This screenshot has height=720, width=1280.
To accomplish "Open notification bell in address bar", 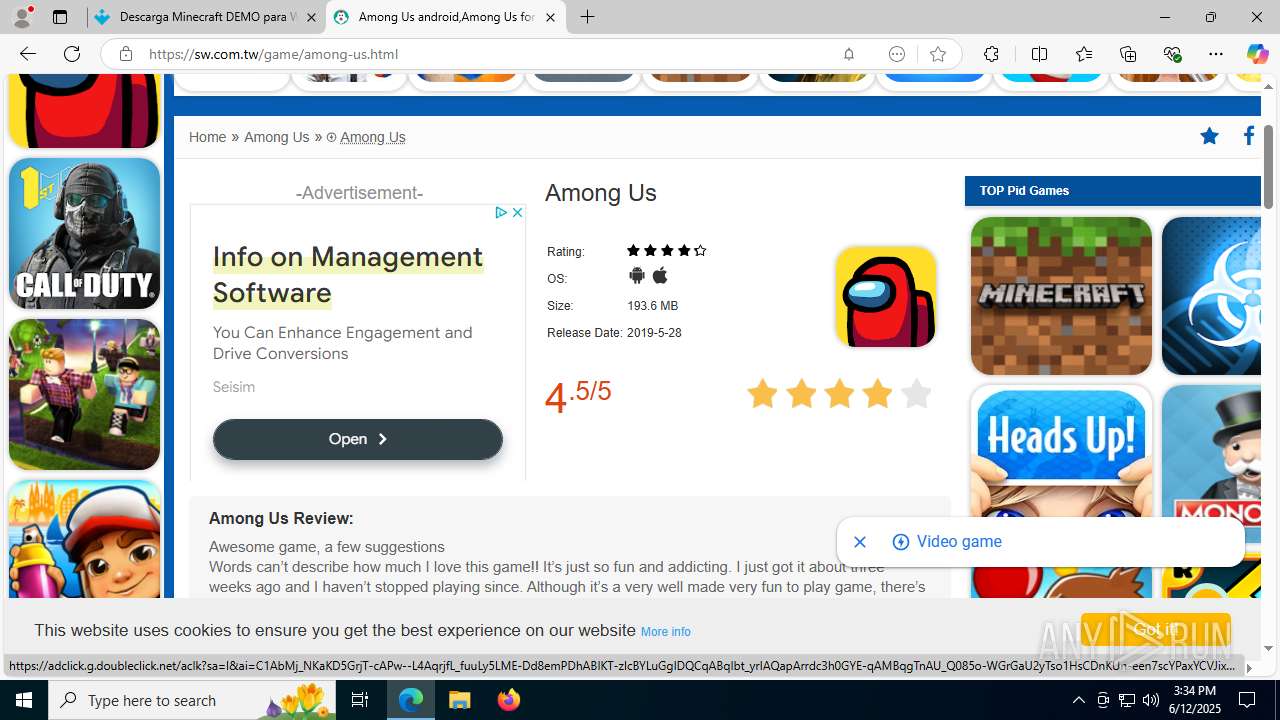I will 848,54.
